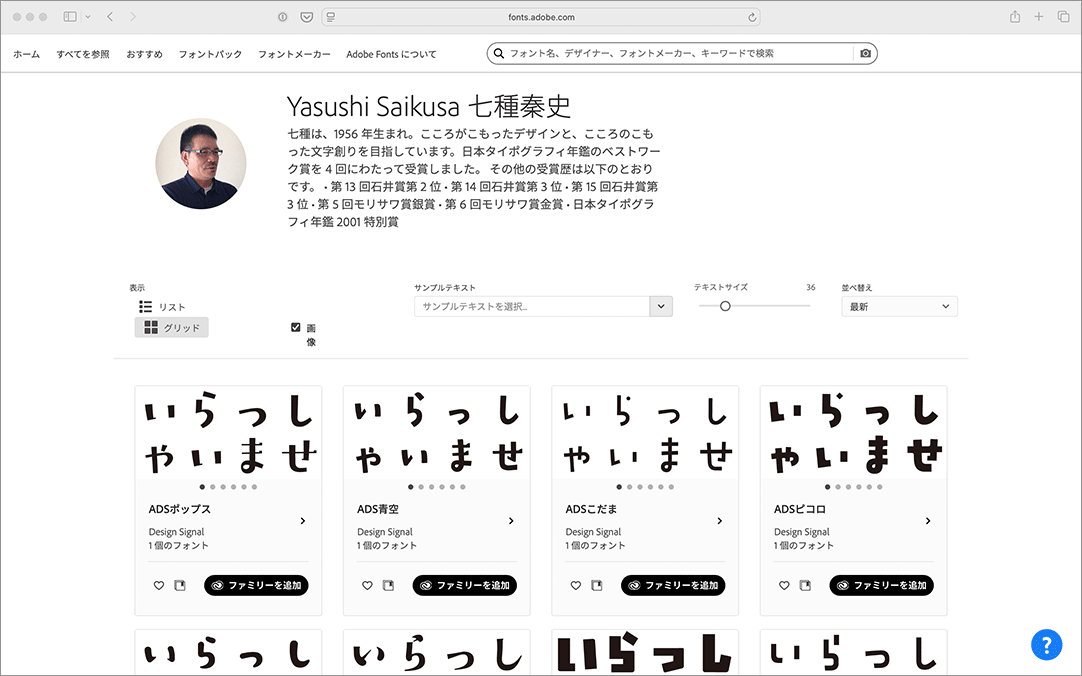Go to ホーム in the nav bar

(26, 54)
